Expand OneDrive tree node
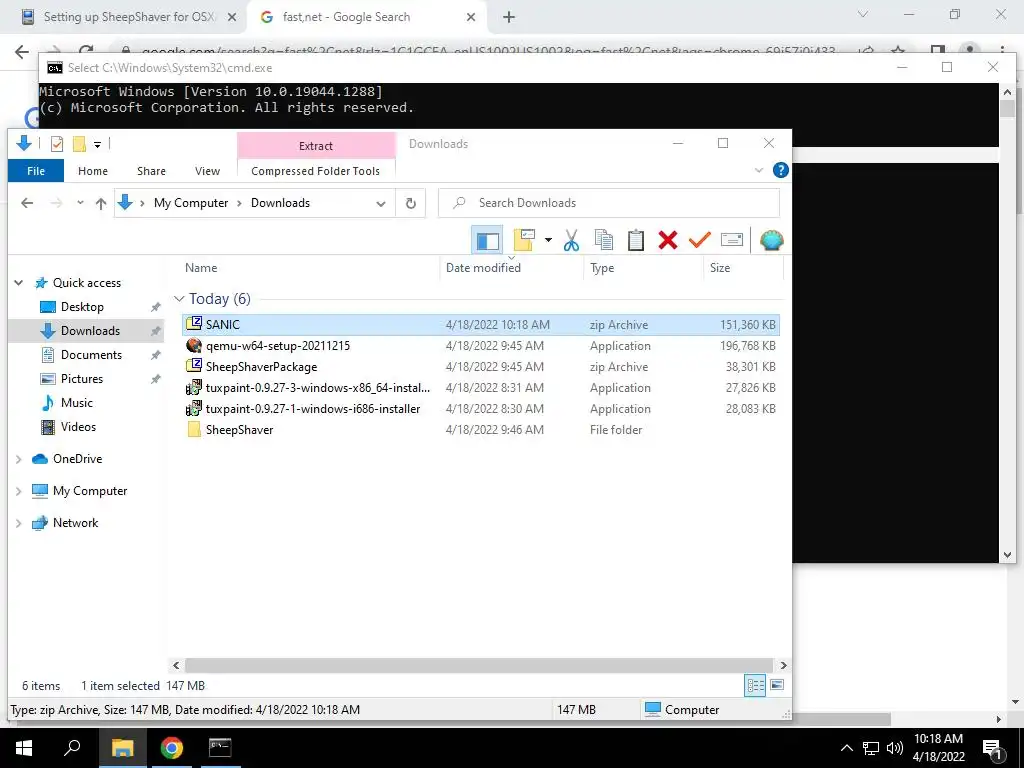The image size is (1024, 768). pos(18,459)
